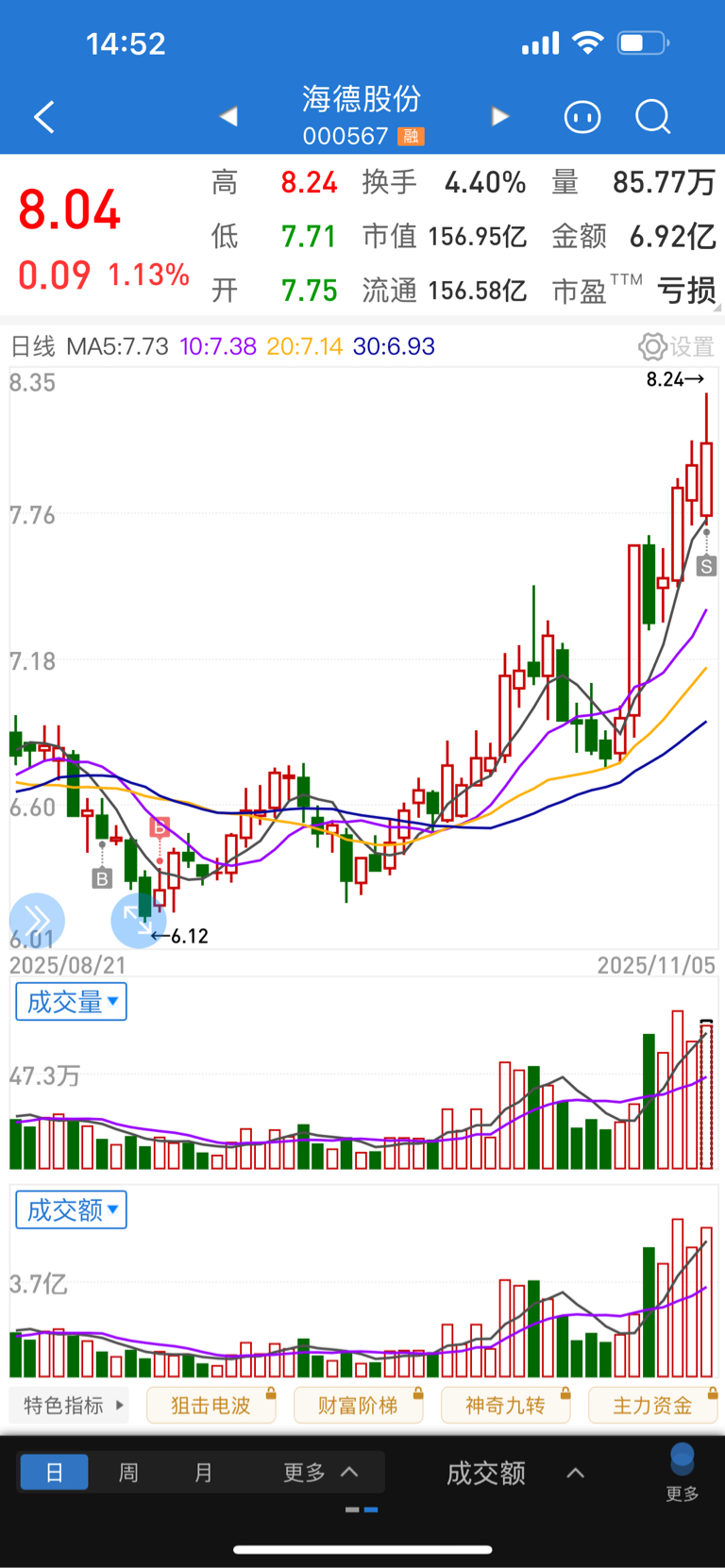This screenshot has width=725, height=1568.
Task: Tap the stock code 000567
Action: pyautogui.click(x=346, y=137)
